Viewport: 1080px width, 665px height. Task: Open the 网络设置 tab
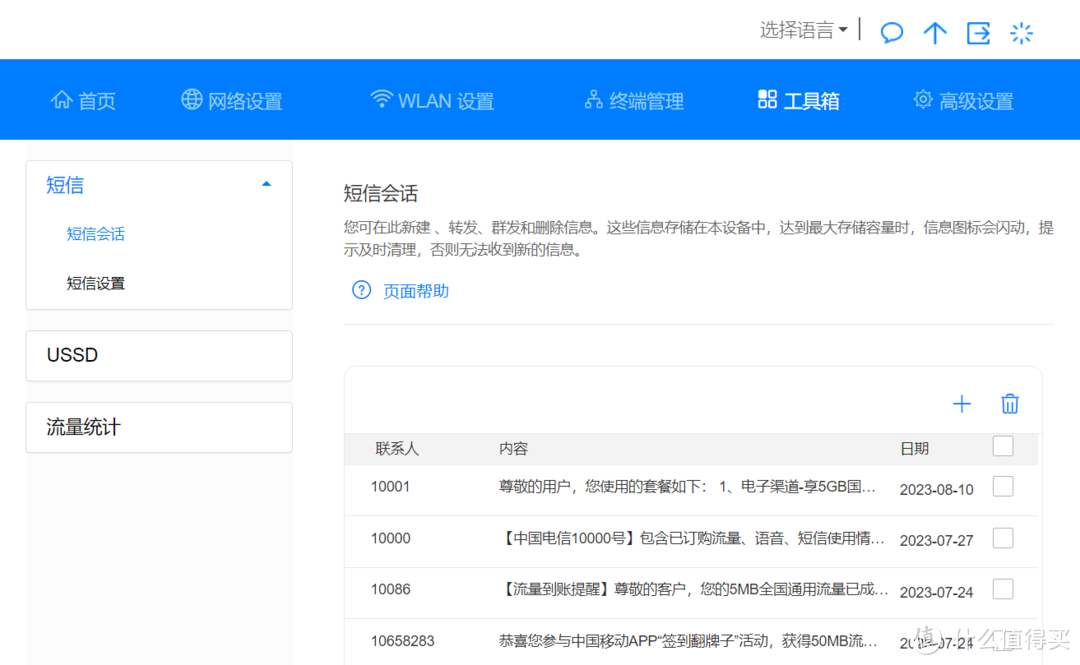232,101
